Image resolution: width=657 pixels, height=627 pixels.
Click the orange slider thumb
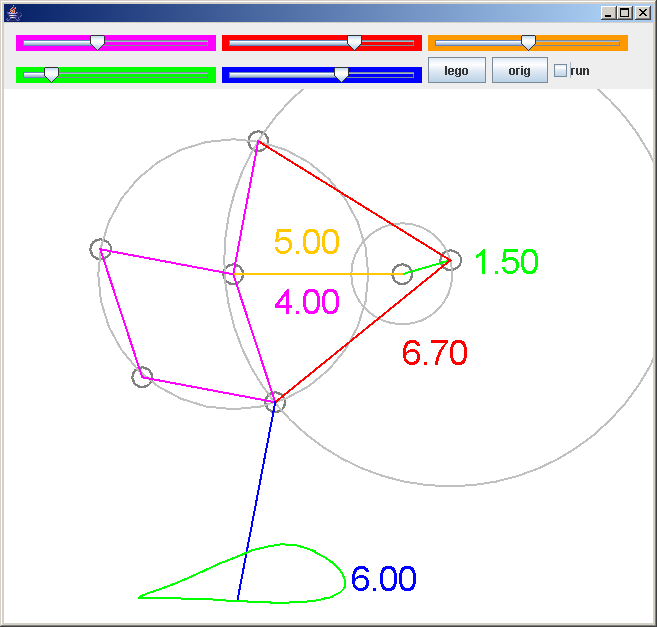point(528,43)
